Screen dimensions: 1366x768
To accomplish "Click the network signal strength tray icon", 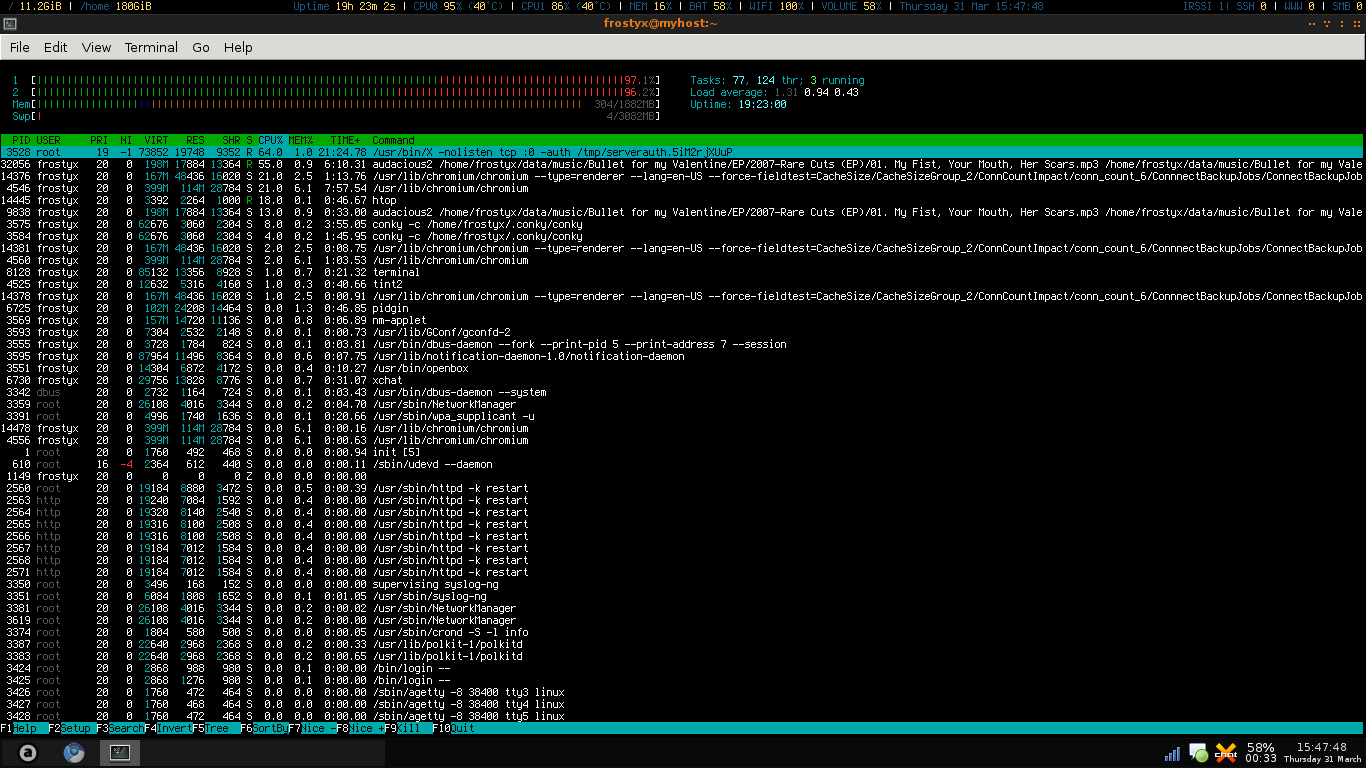I will click(x=1173, y=753).
